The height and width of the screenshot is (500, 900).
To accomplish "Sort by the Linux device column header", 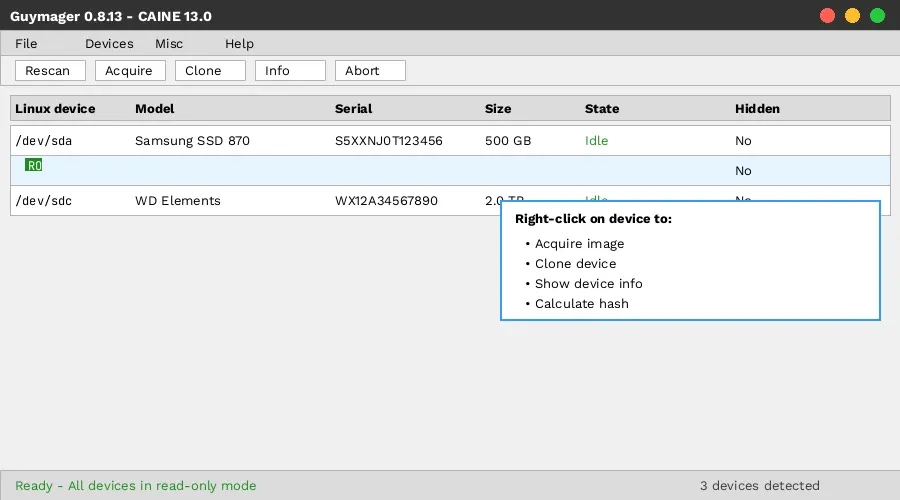I will 55,109.
